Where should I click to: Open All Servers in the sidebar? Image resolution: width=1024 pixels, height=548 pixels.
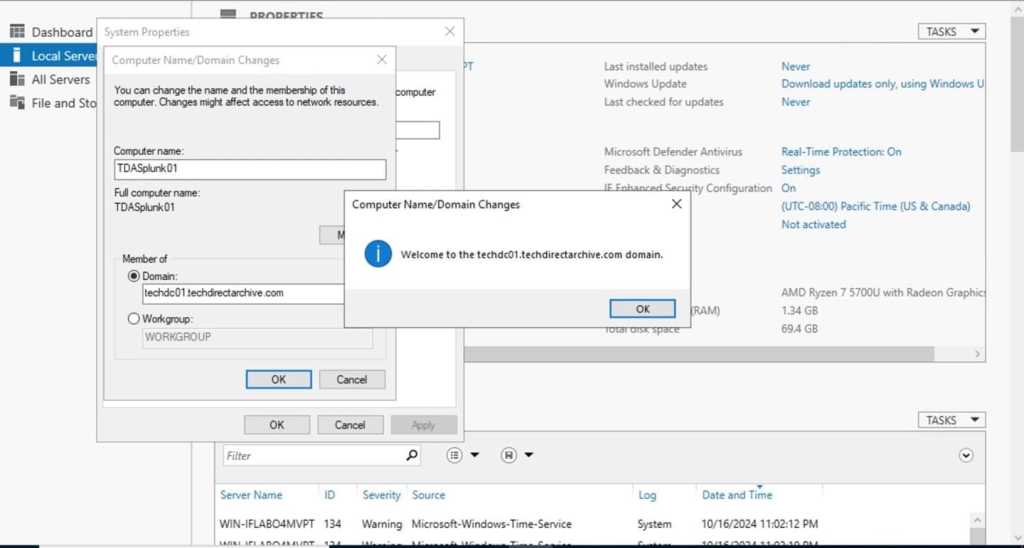[x=61, y=79]
